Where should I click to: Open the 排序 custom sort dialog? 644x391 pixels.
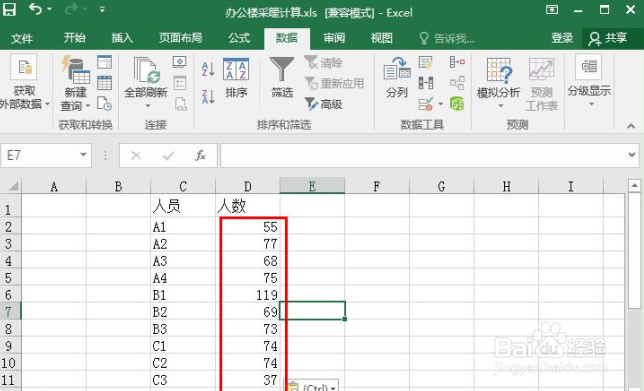pos(236,78)
